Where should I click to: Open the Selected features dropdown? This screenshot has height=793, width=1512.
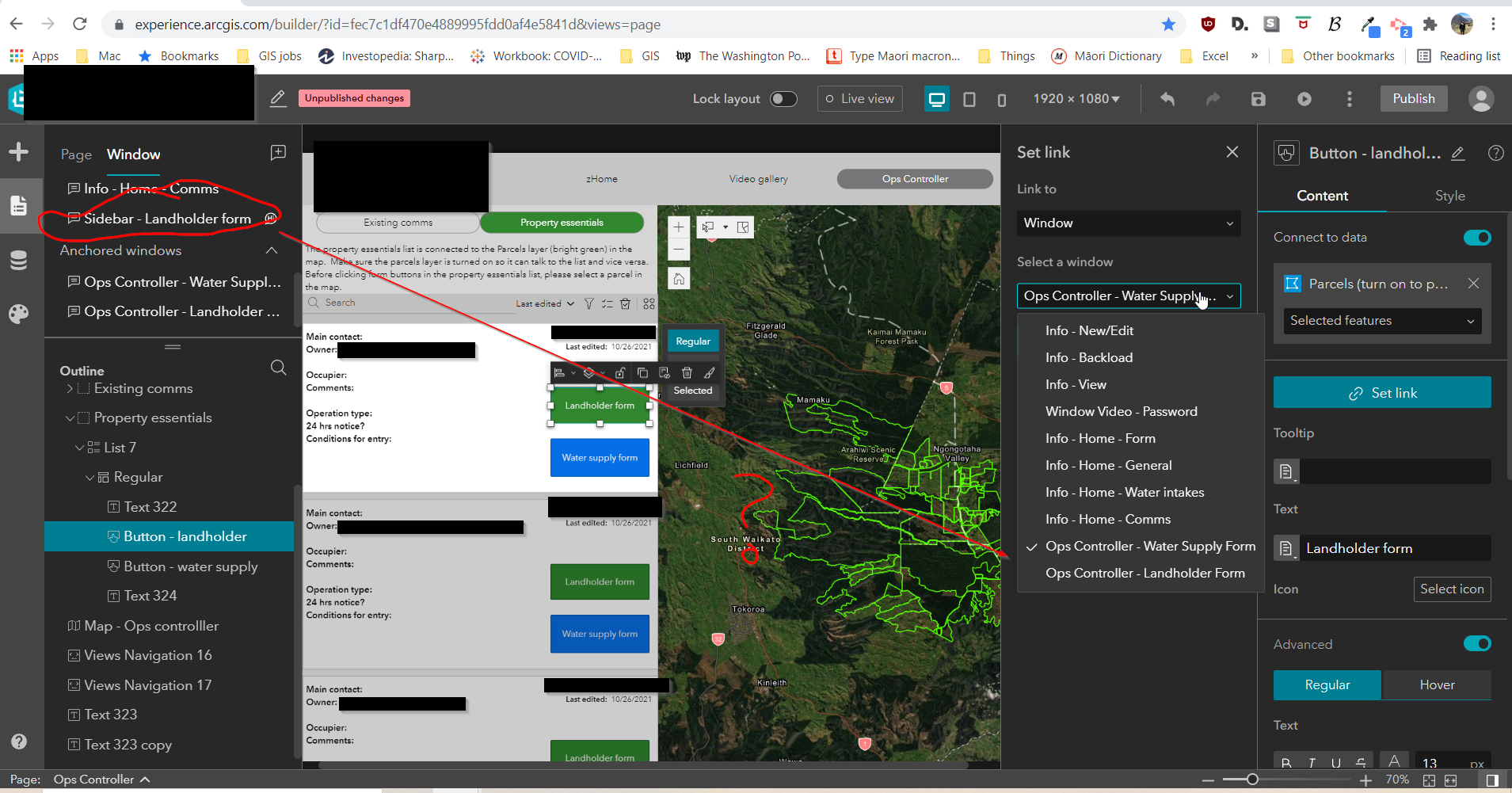coord(1382,321)
